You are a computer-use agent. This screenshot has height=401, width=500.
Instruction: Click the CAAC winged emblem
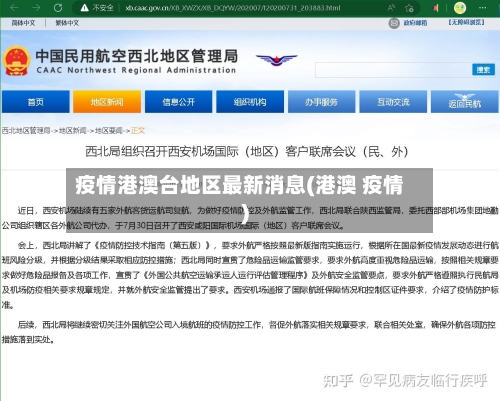click(276, 60)
